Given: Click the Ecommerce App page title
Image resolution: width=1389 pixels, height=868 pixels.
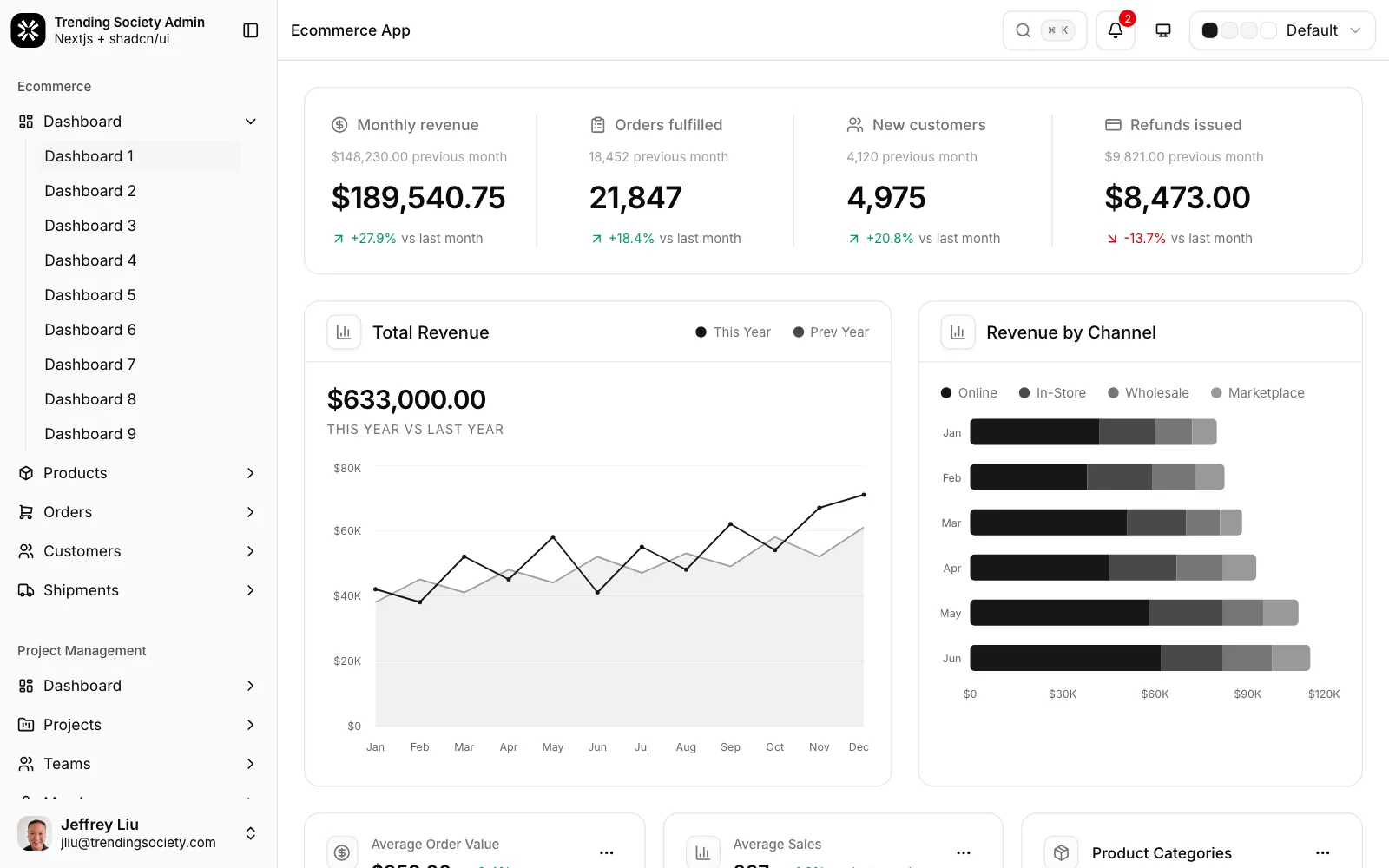Looking at the screenshot, I should [x=351, y=30].
